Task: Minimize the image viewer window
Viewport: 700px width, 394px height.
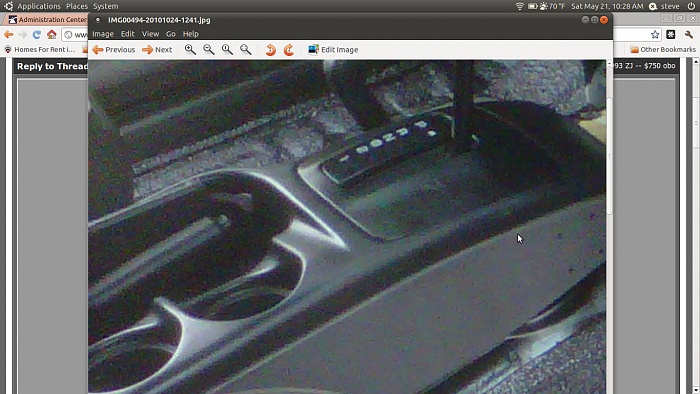Action: tap(585, 20)
